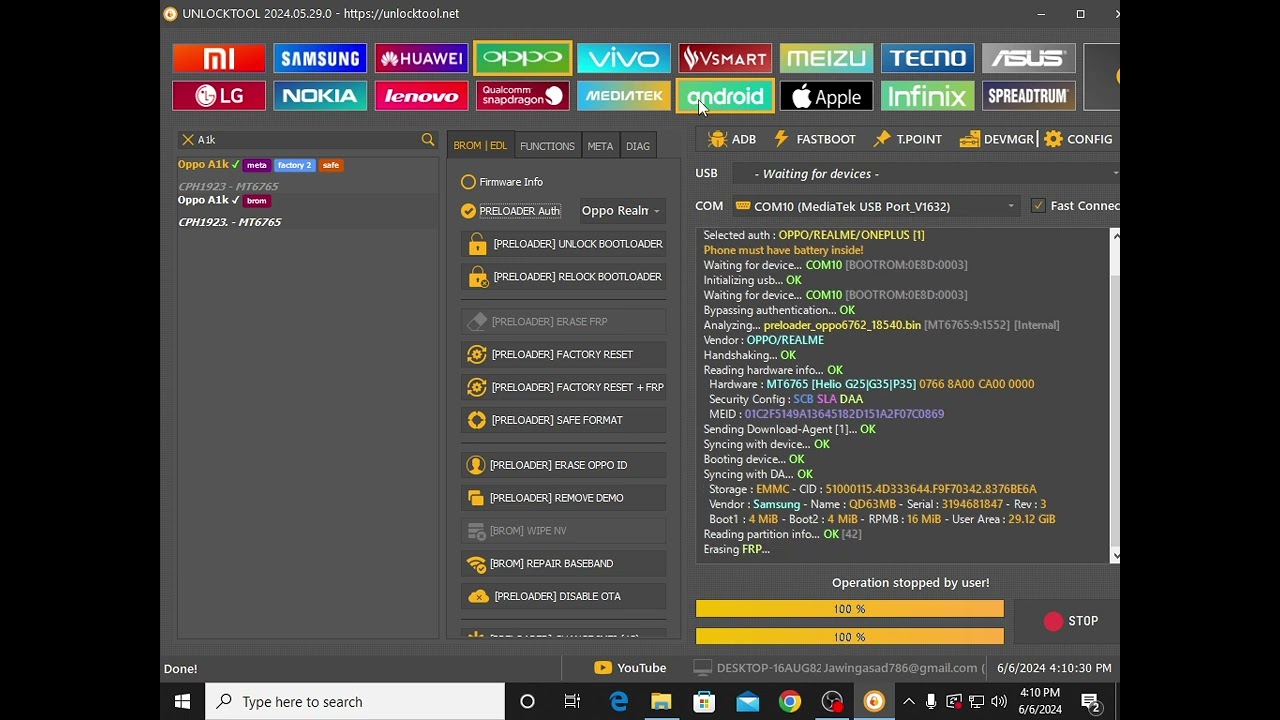Expand the COM10 port dropdown
This screenshot has height=720, width=1280.
point(875,206)
